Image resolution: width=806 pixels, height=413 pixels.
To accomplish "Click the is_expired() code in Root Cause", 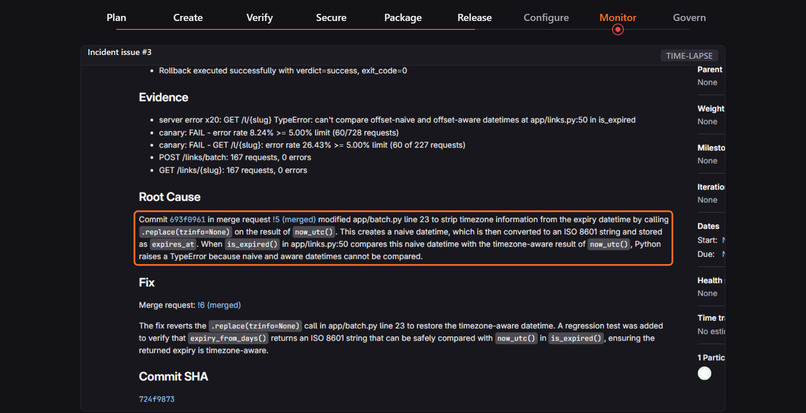I will click(251, 244).
